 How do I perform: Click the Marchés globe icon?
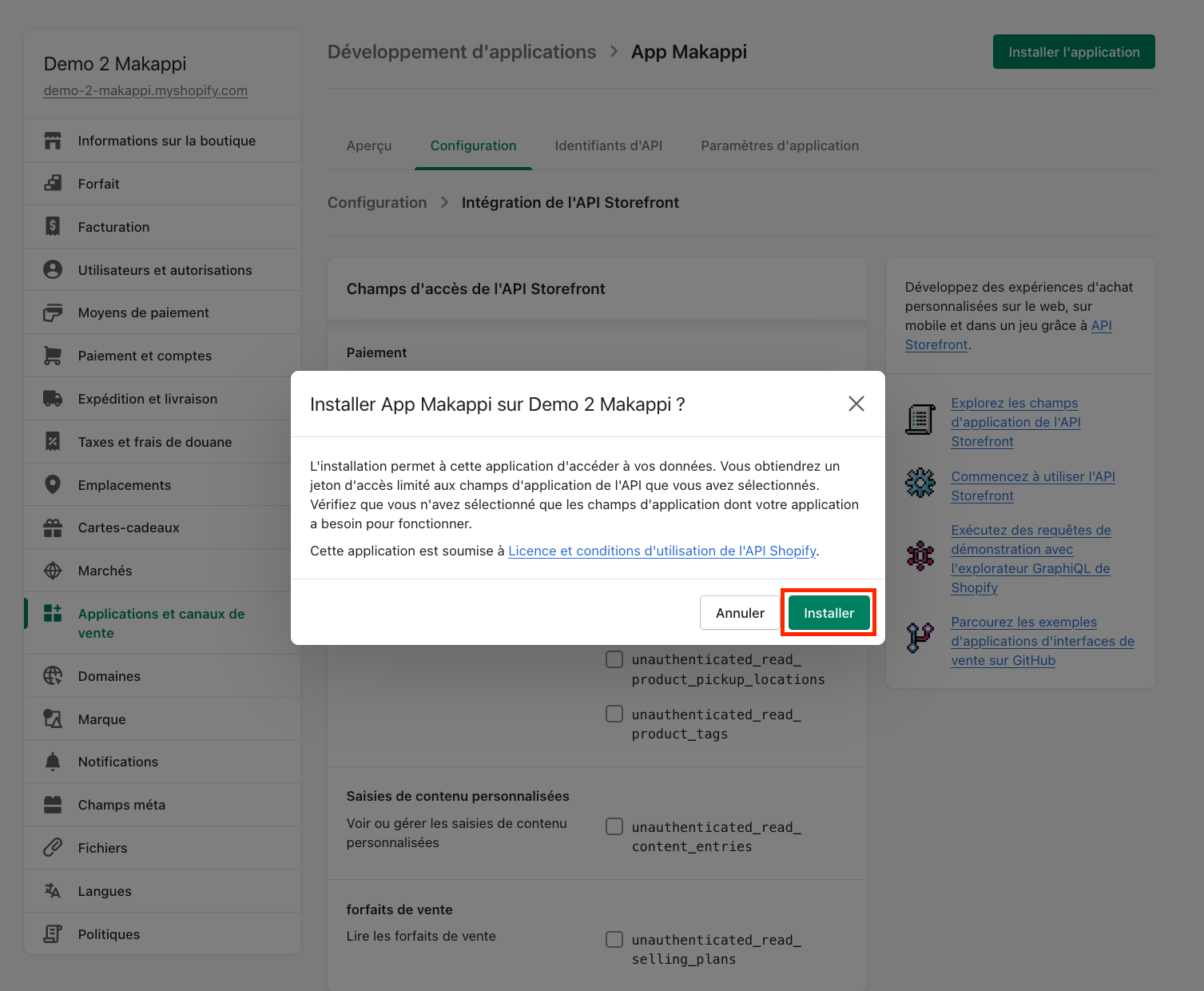pos(53,571)
